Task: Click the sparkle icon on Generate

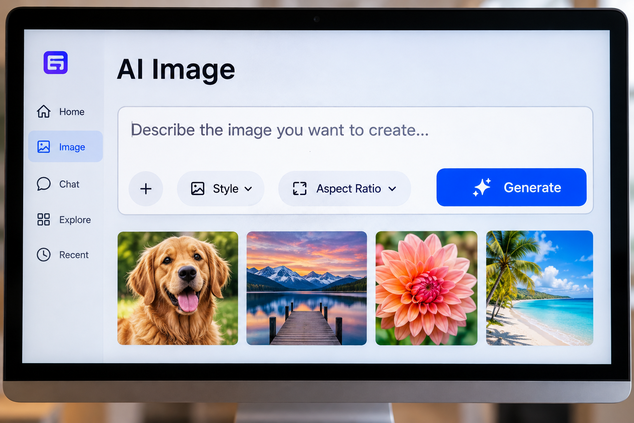Action: pos(482,187)
